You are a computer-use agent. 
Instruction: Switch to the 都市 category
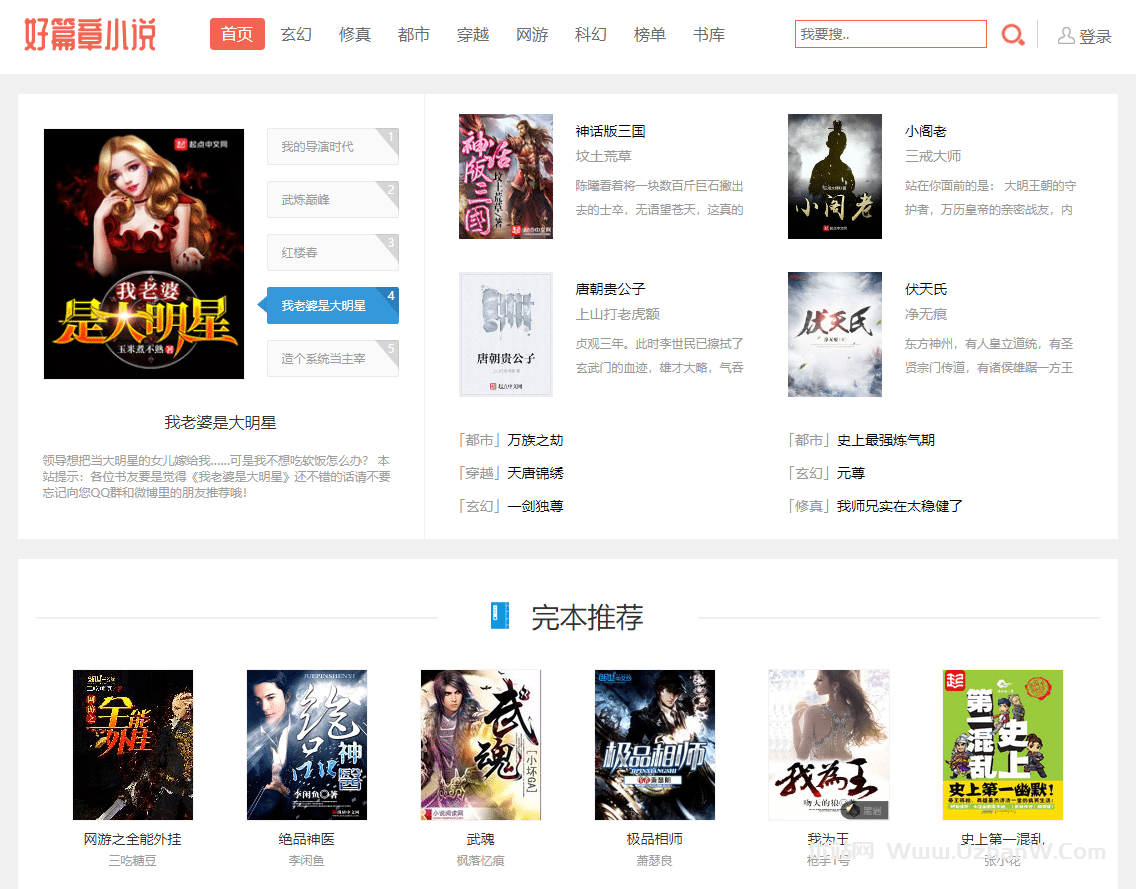point(414,34)
